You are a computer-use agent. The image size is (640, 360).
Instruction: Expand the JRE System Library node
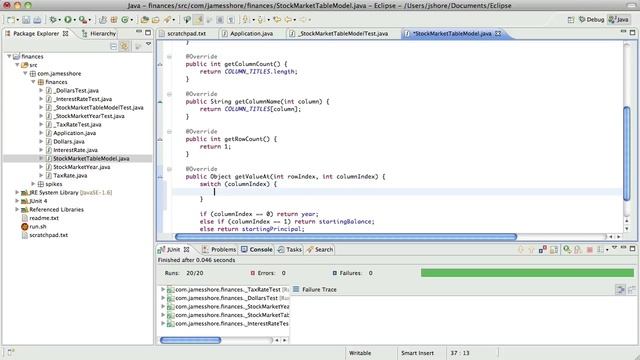(x=17, y=192)
